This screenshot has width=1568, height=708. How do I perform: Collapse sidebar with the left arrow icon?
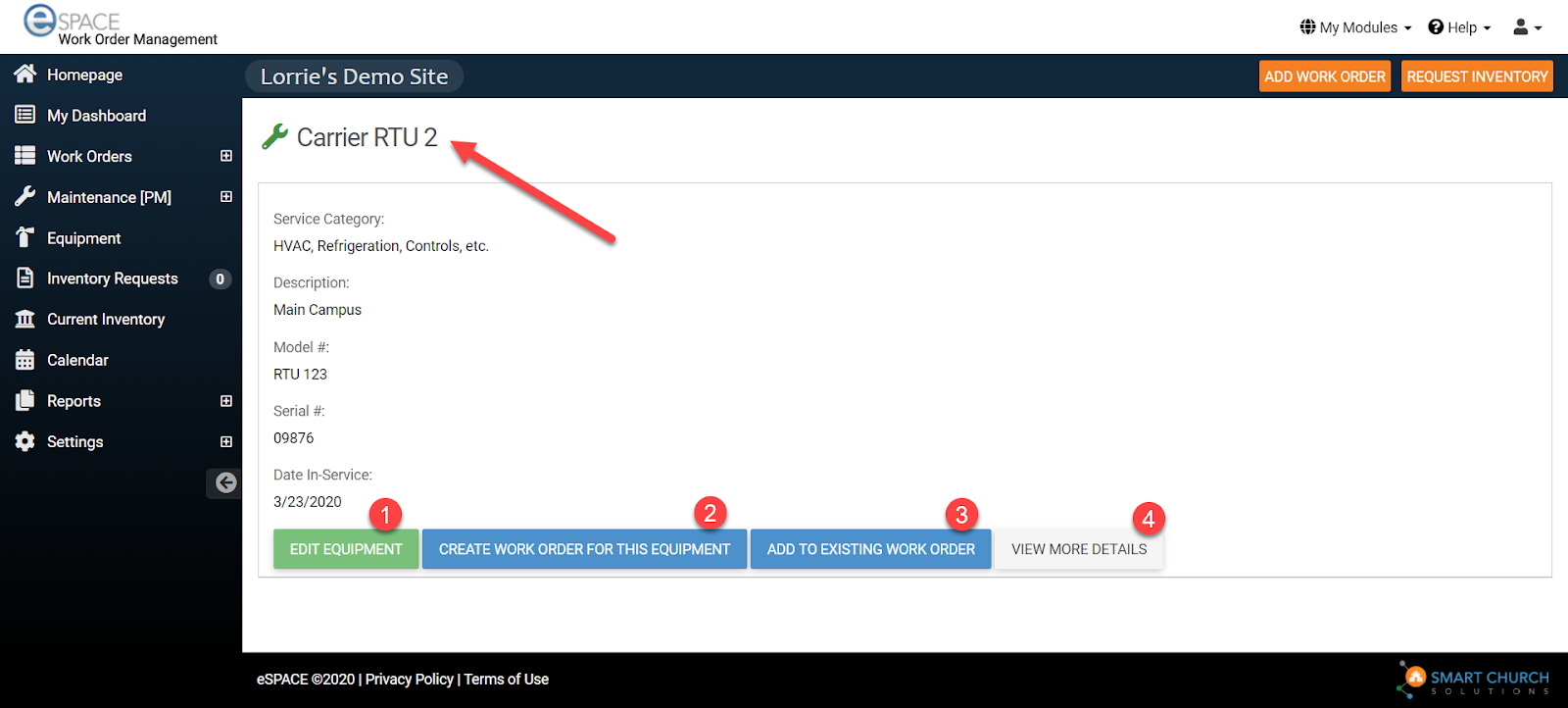coord(225,482)
